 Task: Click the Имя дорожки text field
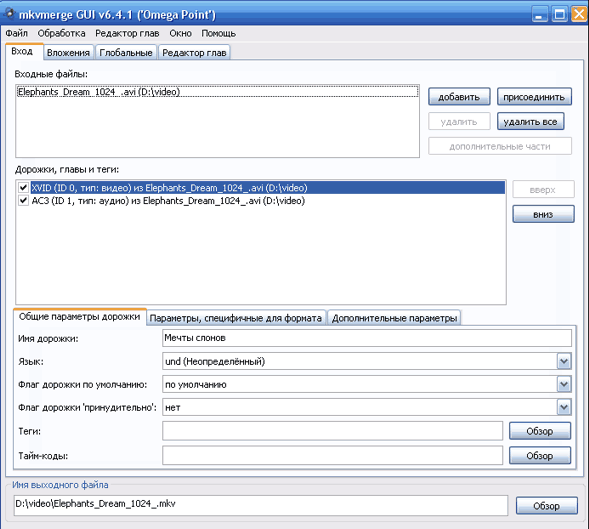coord(367,338)
